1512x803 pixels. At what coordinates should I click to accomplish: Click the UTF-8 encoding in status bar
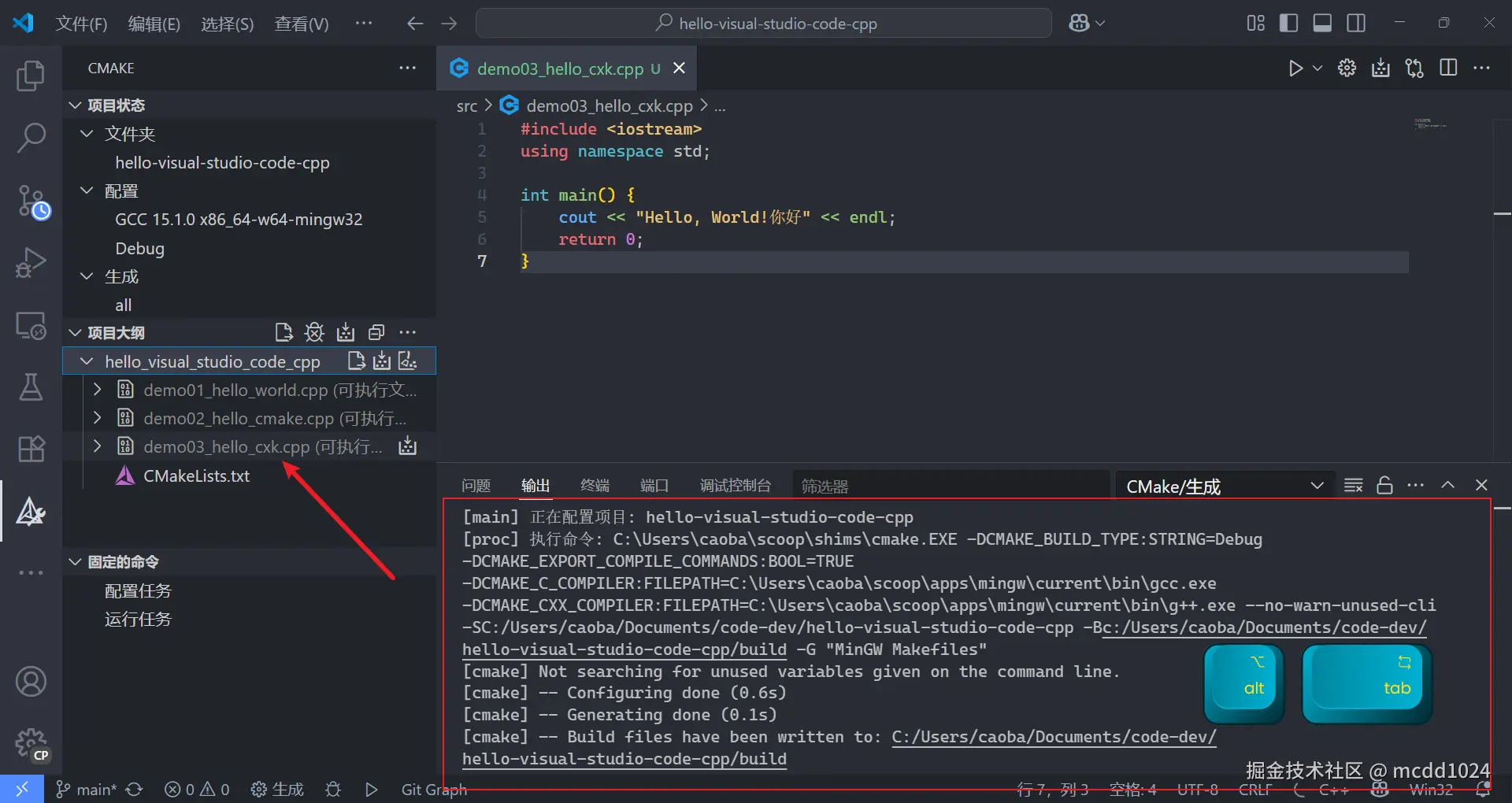tap(1197, 790)
